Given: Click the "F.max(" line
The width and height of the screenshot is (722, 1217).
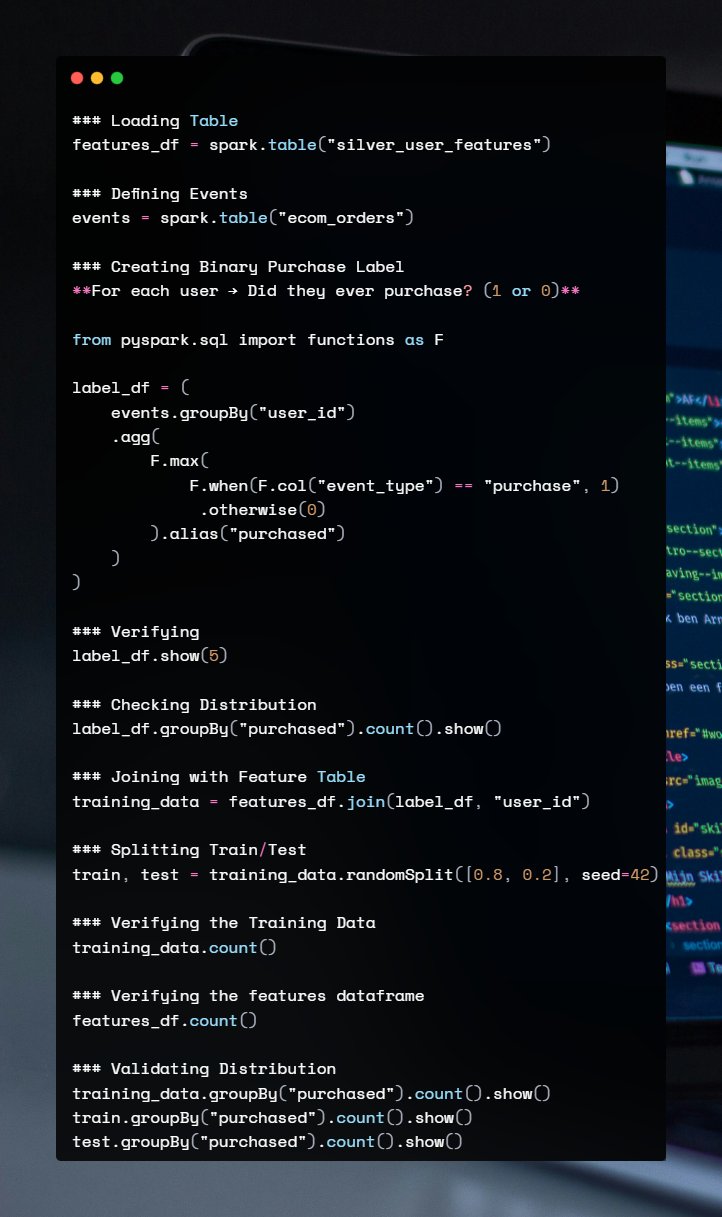Looking at the screenshot, I should (x=179, y=461).
